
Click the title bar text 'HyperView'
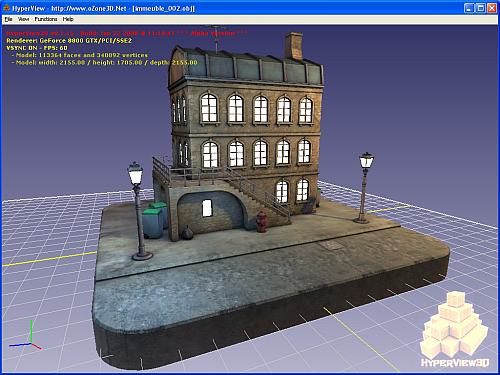coord(28,8)
